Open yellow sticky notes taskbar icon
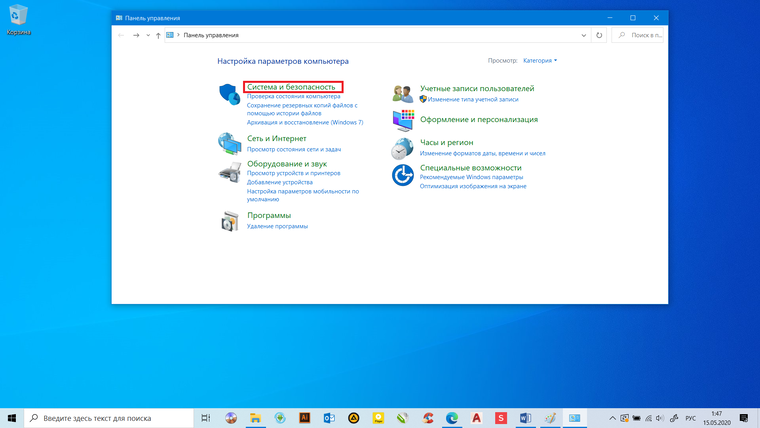 coord(378,418)
